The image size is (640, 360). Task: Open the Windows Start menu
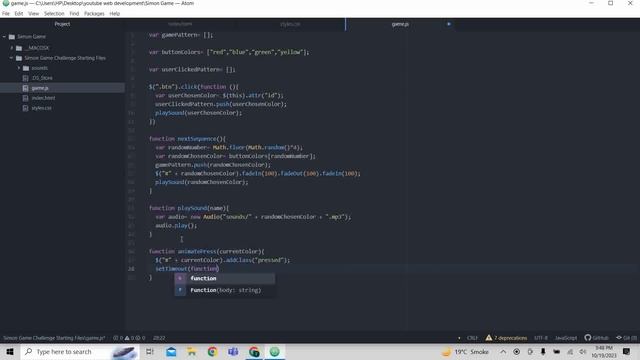tap(10, 351)
